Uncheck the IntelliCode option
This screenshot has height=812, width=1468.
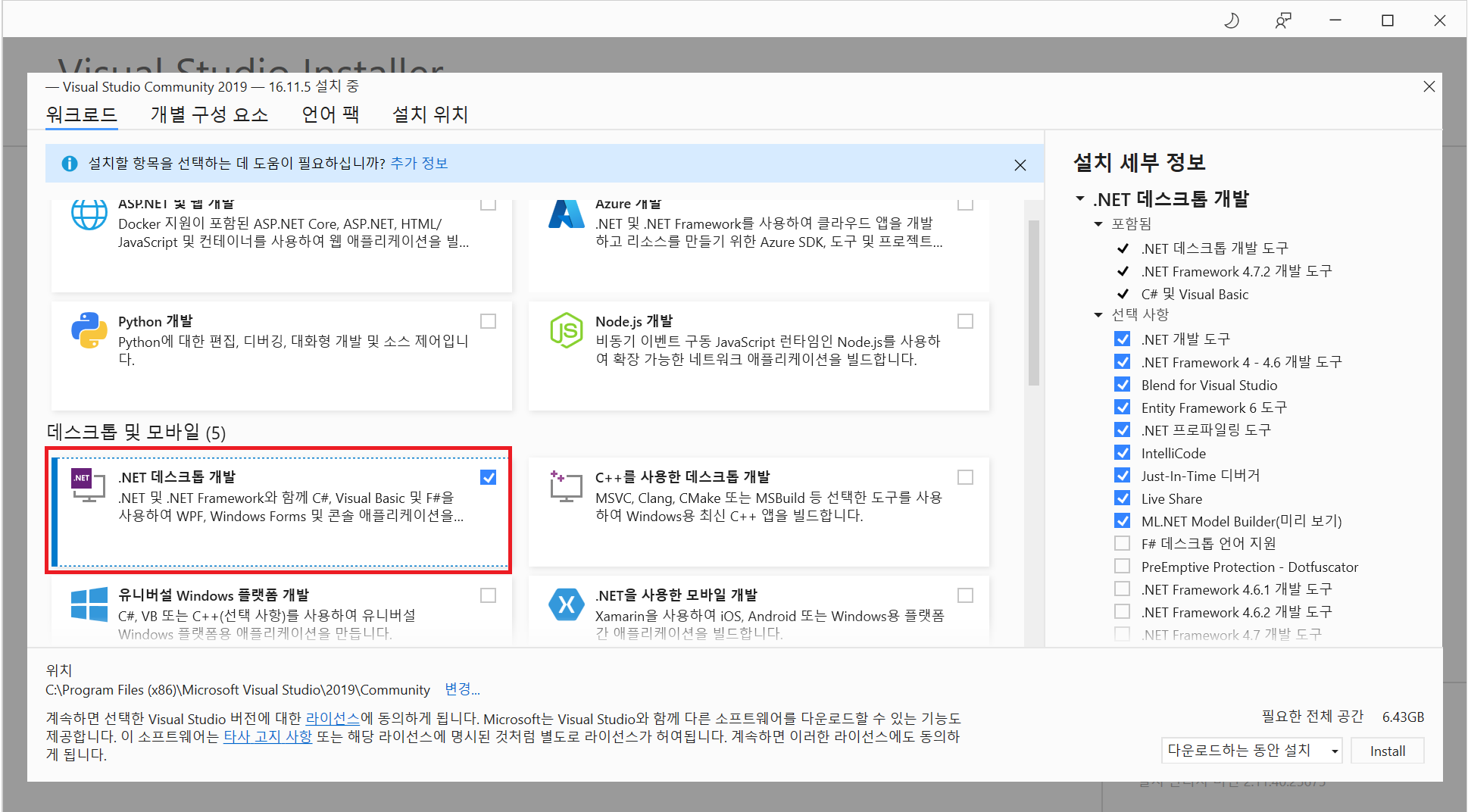tap(1123, 452)
